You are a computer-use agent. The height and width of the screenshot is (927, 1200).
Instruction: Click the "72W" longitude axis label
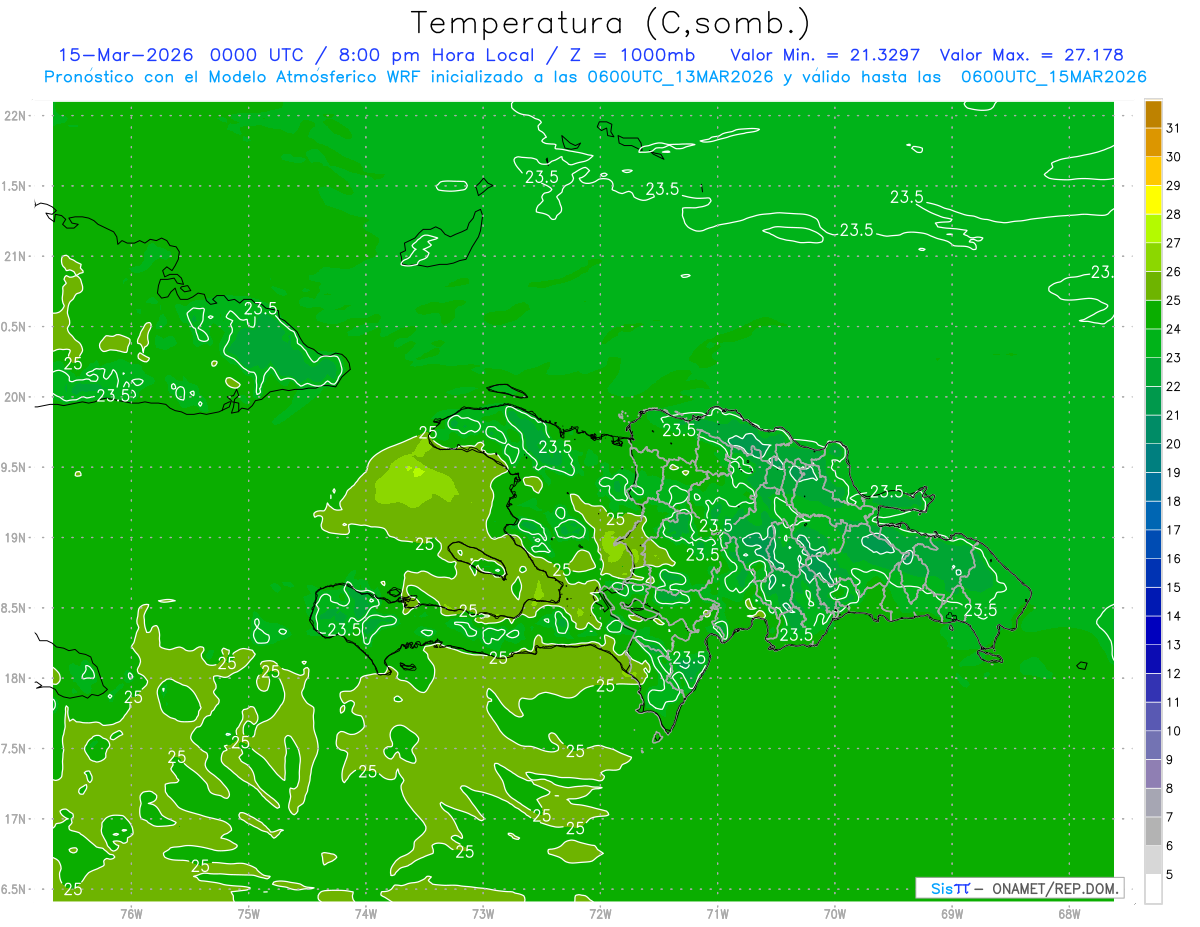[600, 913]
